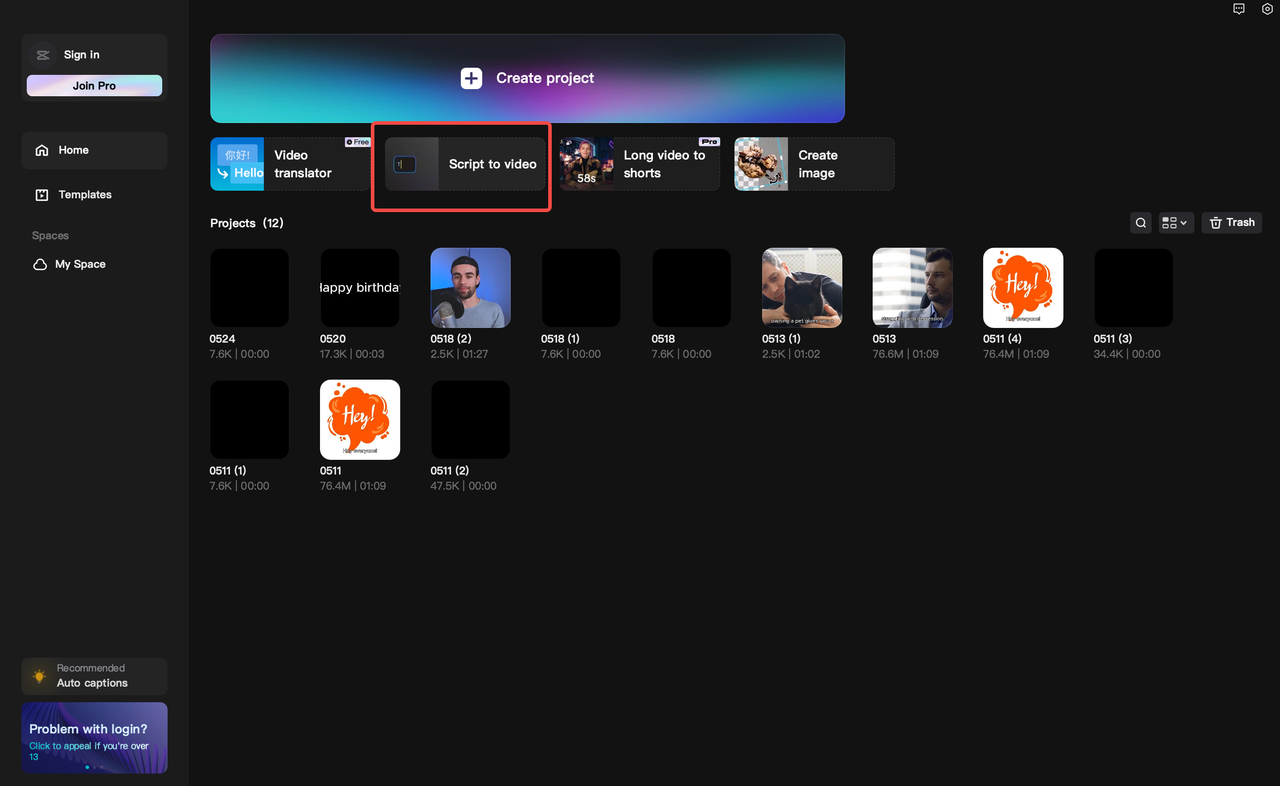Open Templates in the sidebar
The image size is (1280, 786).
click(x=94, y=195)
